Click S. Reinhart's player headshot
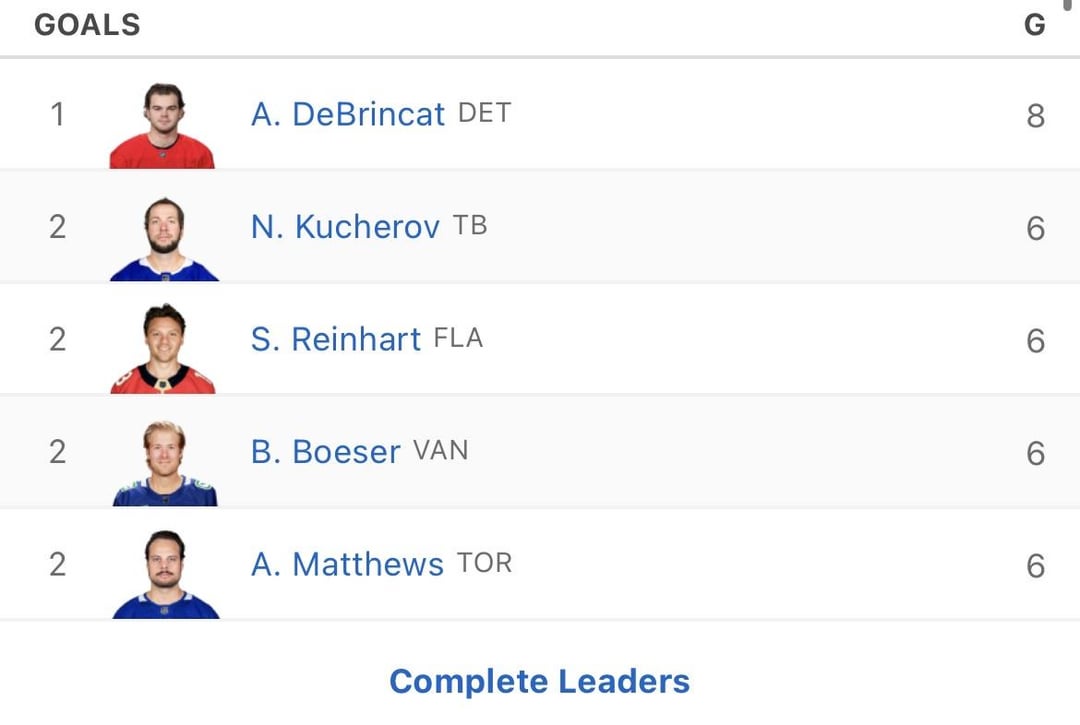The height and width of the screenshot is (725, 1080). (x=163, y=350)
